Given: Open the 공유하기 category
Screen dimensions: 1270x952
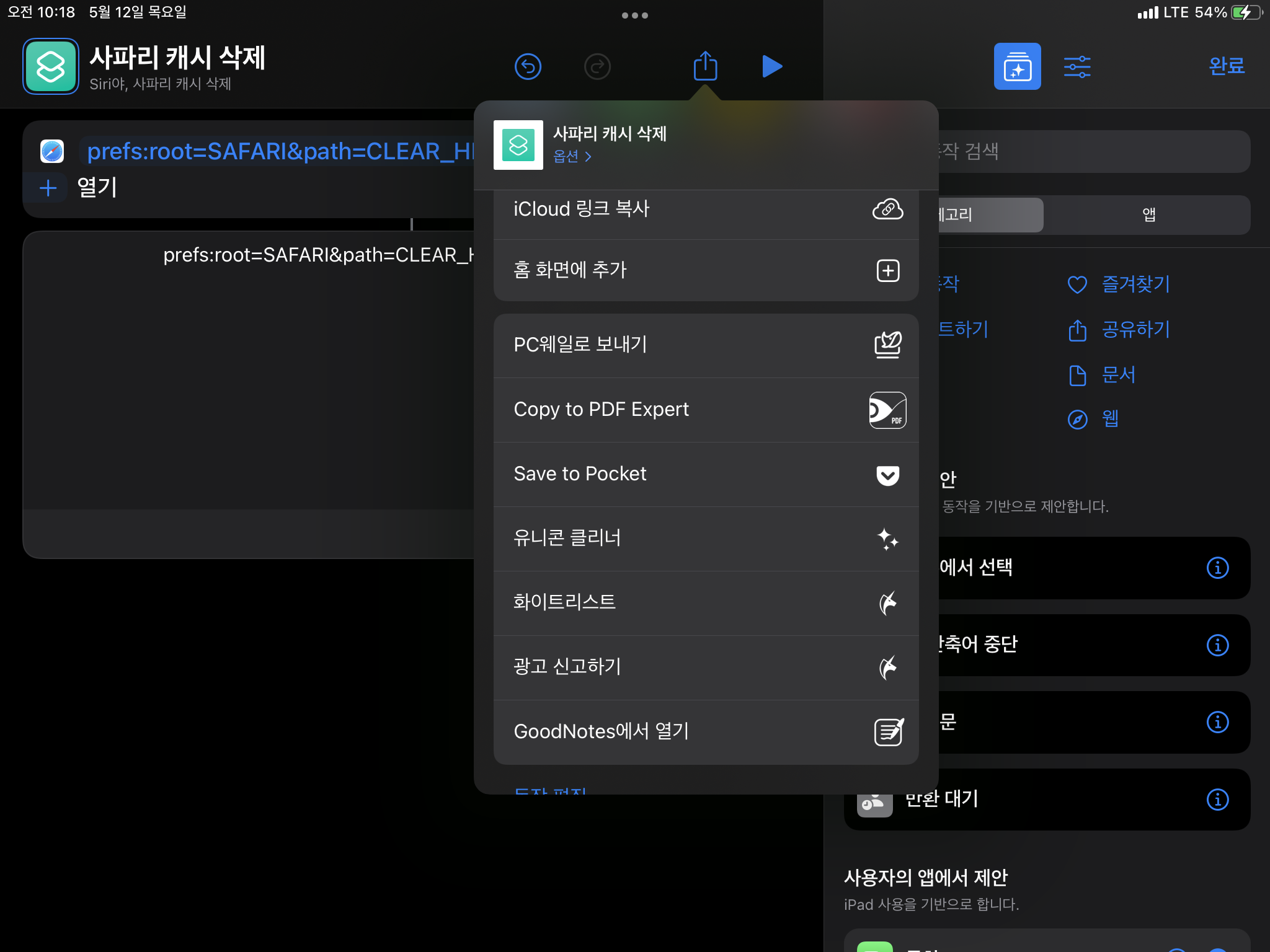Looking at the screenshot, I should tap(1135, 330).
